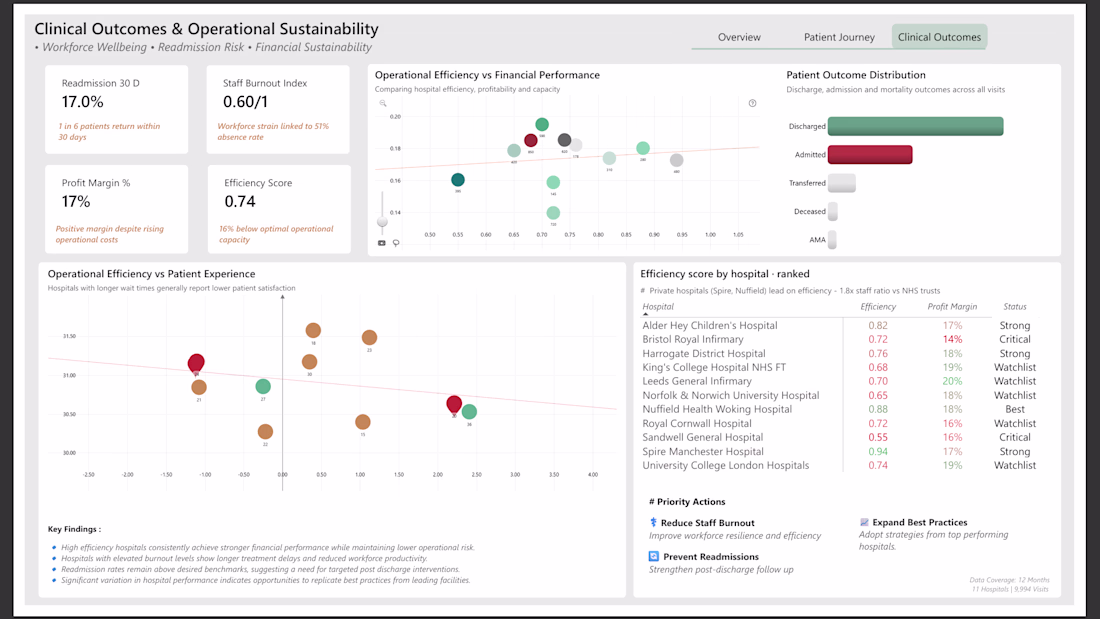Open the help question-mark icon on the scatter chart
Screen dimensions: 1100x619
[x=752, y=103]
